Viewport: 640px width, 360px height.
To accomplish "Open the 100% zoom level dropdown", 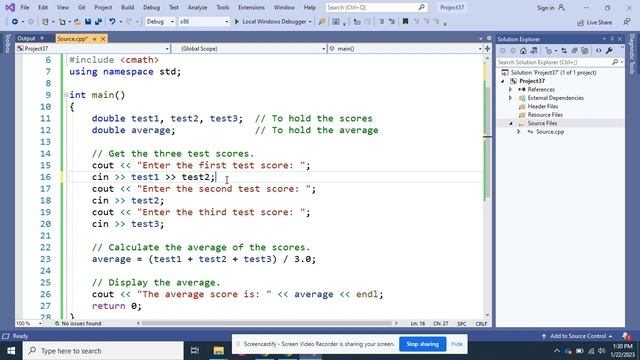I will tap(29, 323).
